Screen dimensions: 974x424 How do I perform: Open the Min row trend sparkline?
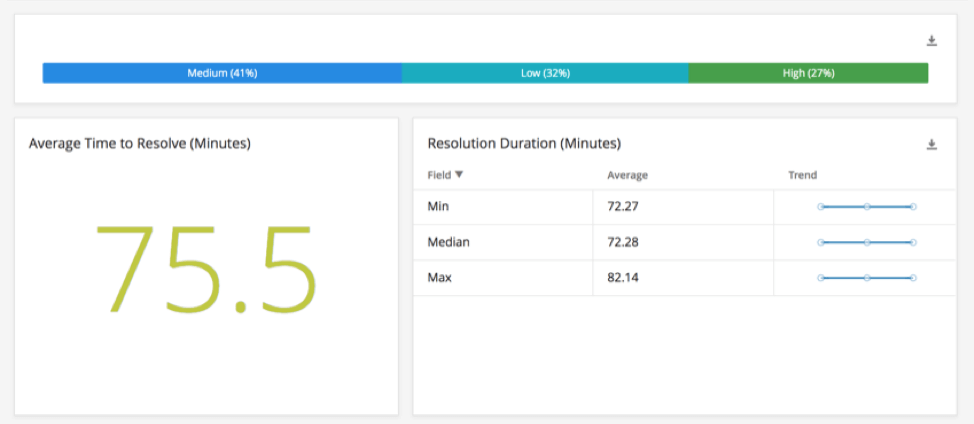pyautogui.click(x=867, y=207)
